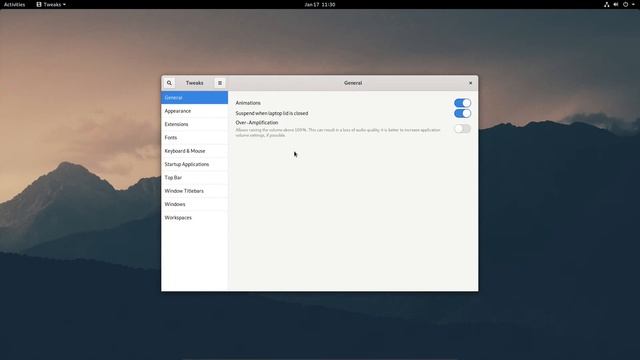Open the search in Tweaks
Image resolution: width=640 pixels, height=360 pixels.
tap(169, 83)
